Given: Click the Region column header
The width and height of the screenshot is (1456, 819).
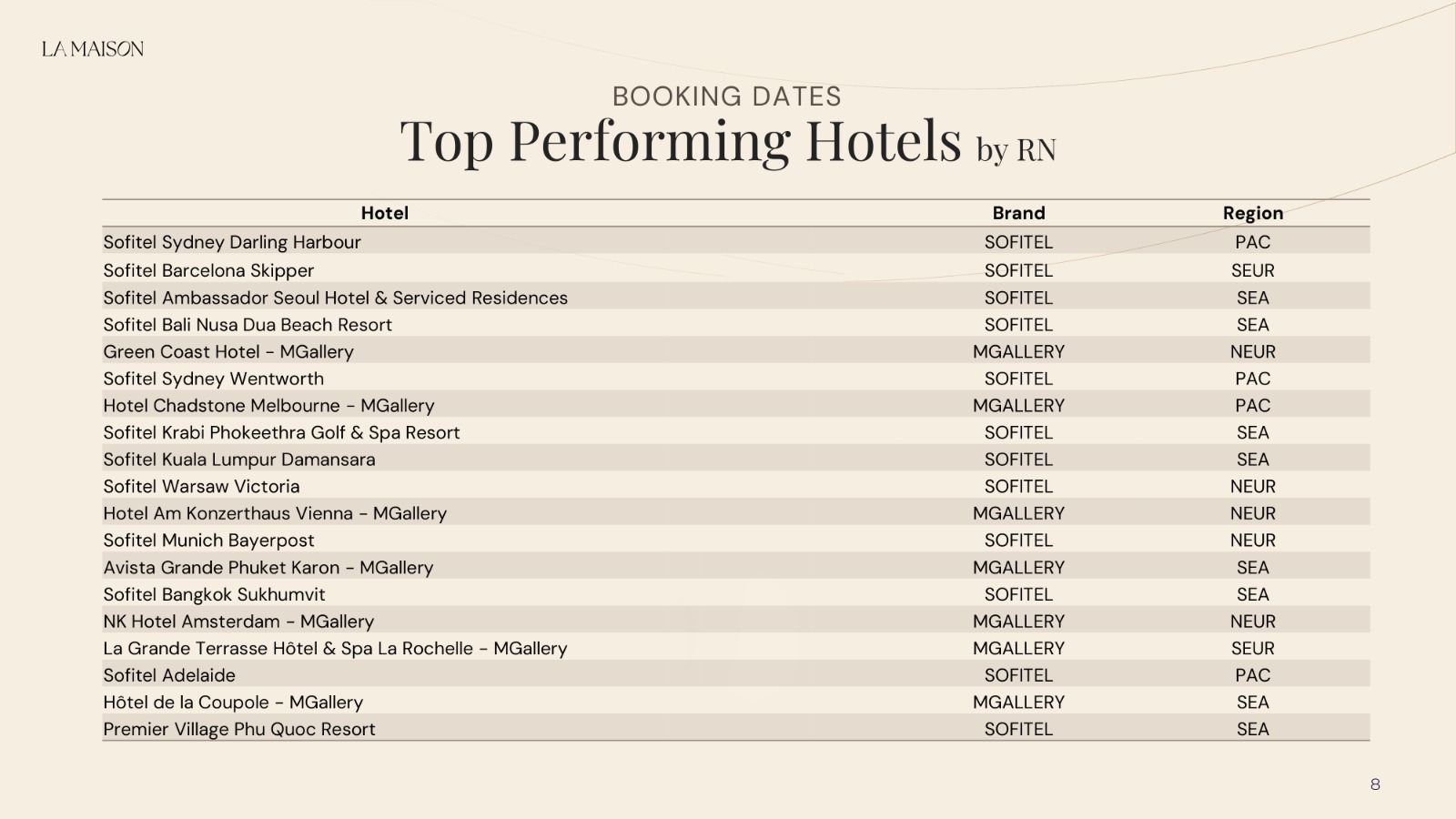Looking at the screenshot, I should (1252, 213).
